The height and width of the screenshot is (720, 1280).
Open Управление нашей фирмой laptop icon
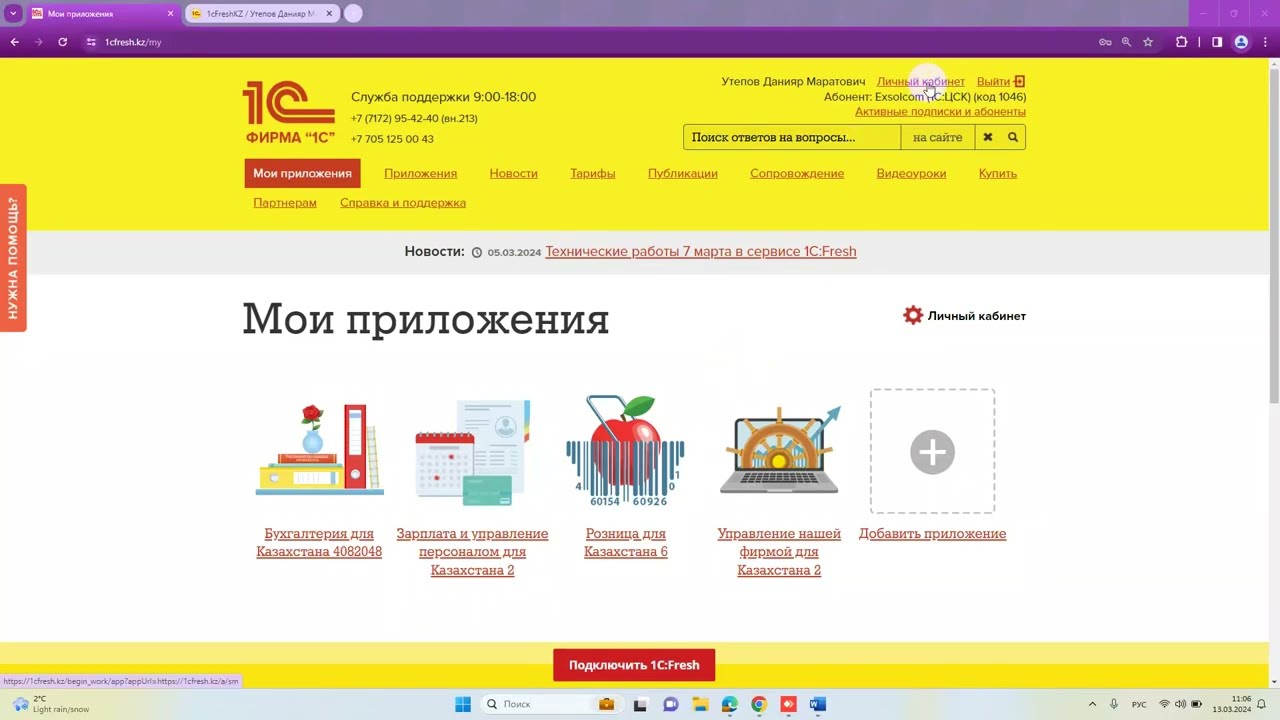pyautogui.click(x=779, y=451)
